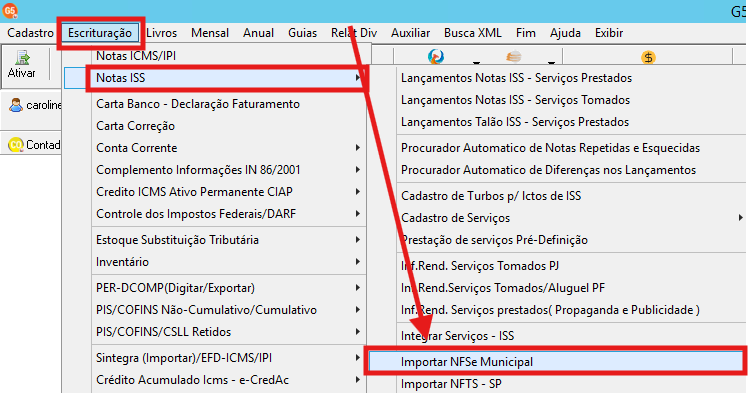Expand the Conta Corrente submenu arrow
Screen dimensions: 748x393
point(358,148)
